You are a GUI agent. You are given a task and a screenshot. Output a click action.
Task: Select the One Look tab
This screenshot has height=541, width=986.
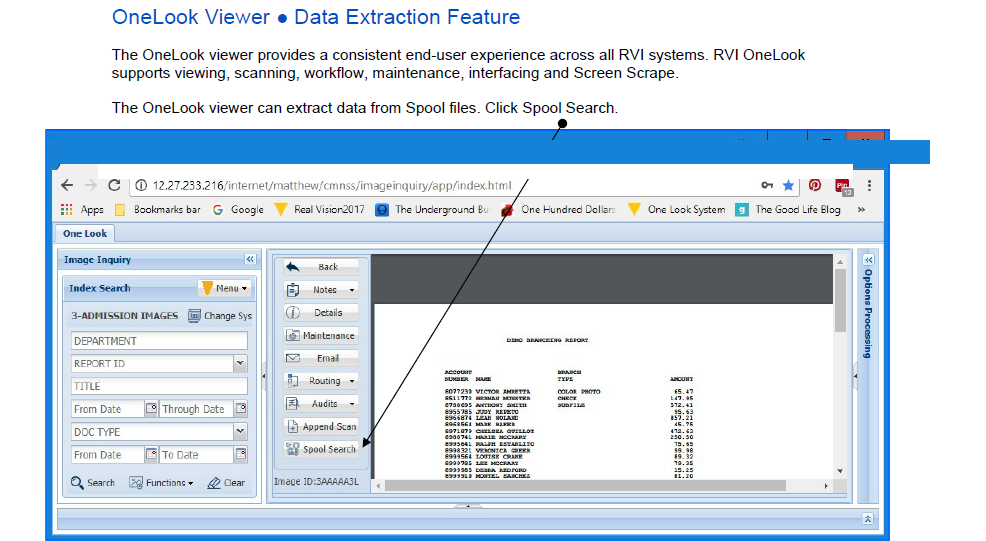pos(85,233)
